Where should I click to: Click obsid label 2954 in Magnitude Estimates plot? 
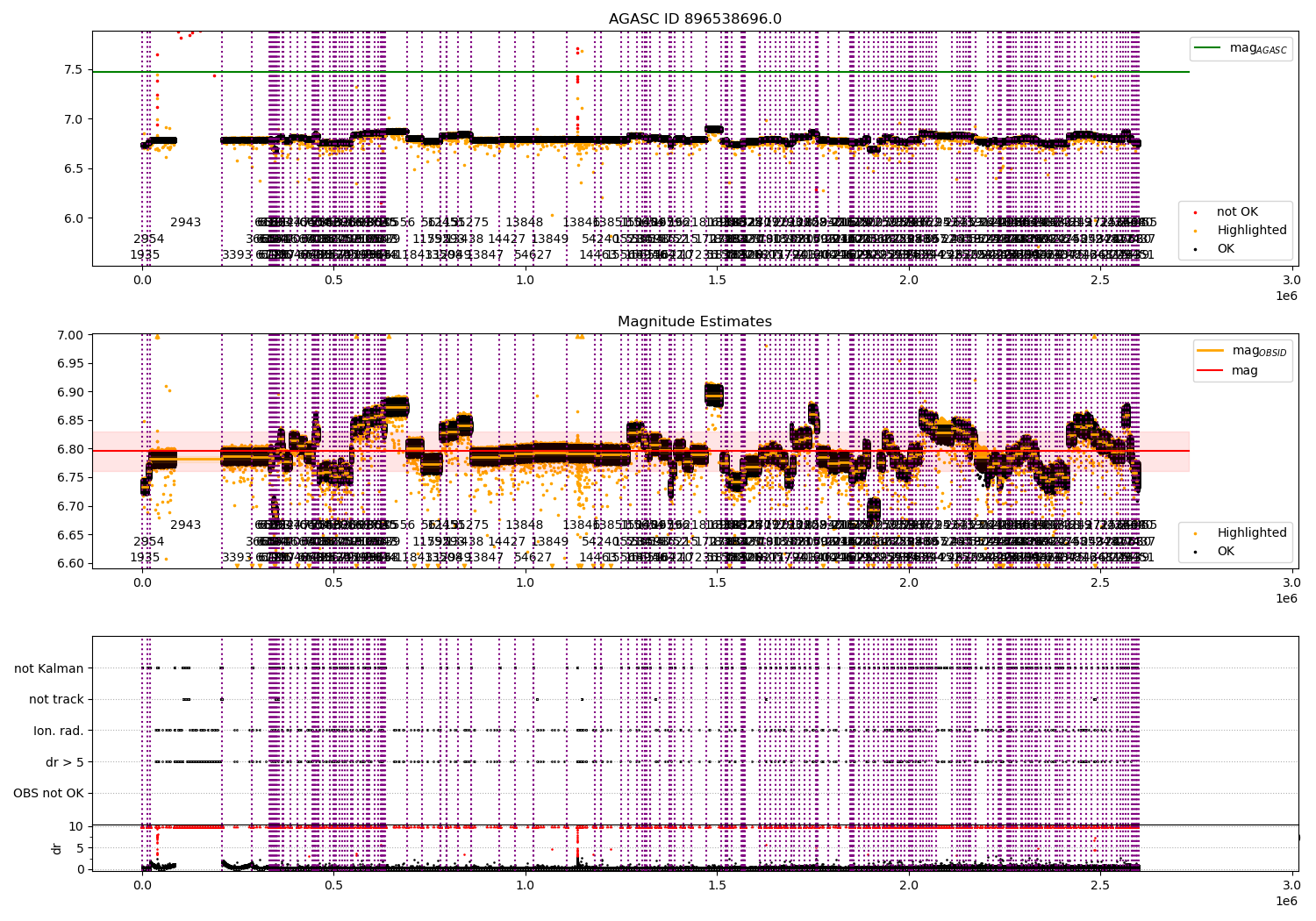149,542
